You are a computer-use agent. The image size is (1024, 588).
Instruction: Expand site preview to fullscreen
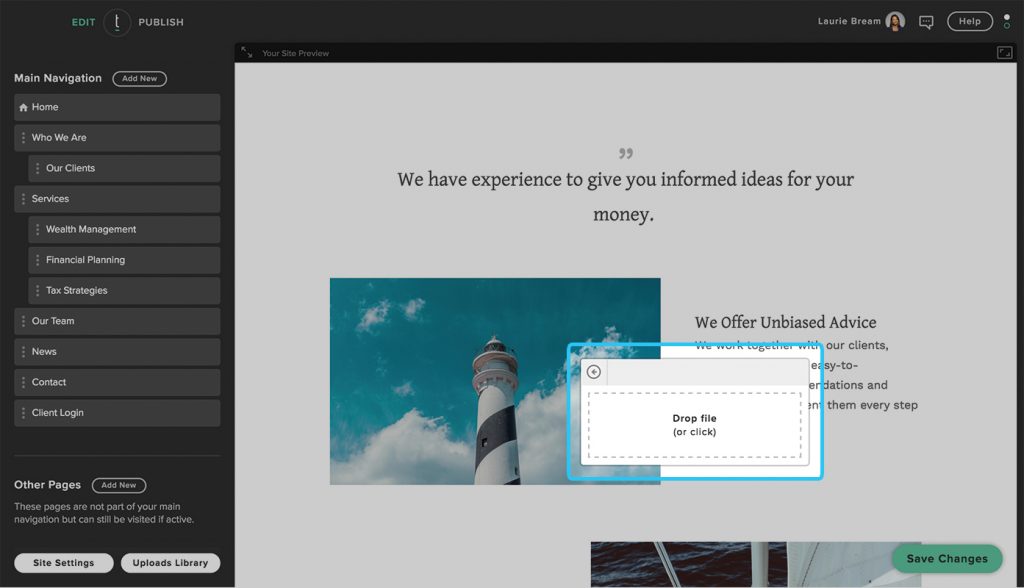(x=1004, y=53)
